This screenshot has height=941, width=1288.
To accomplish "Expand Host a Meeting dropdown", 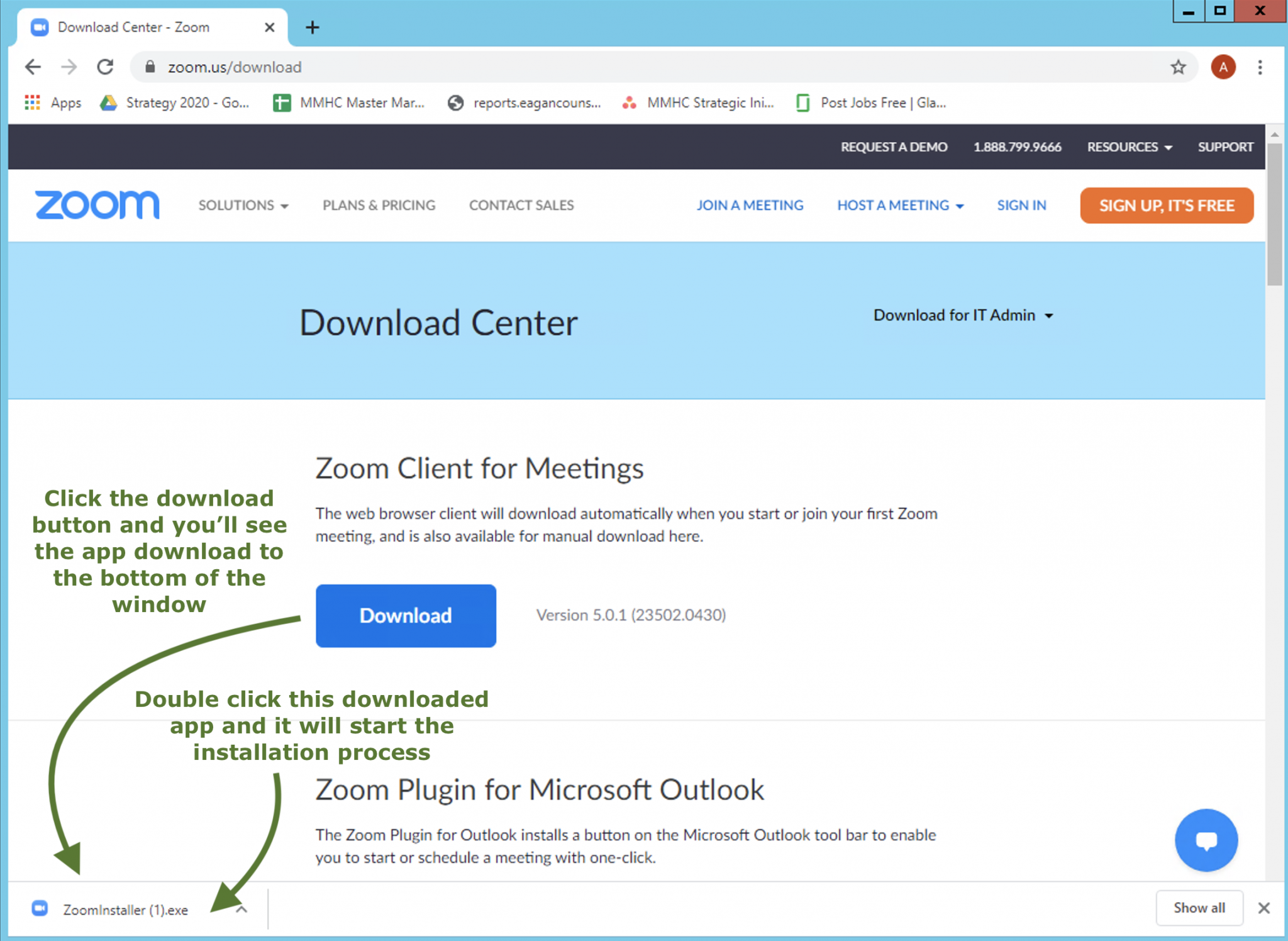I will coord(900,205).
